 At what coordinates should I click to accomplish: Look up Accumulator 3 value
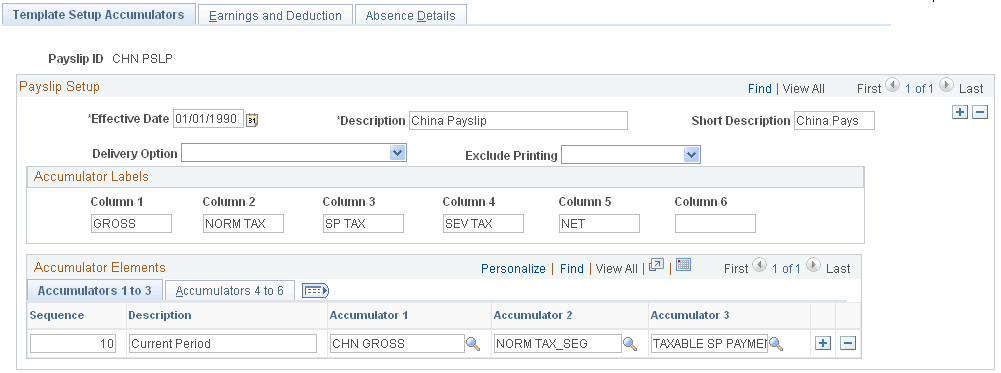pos(776,344)
